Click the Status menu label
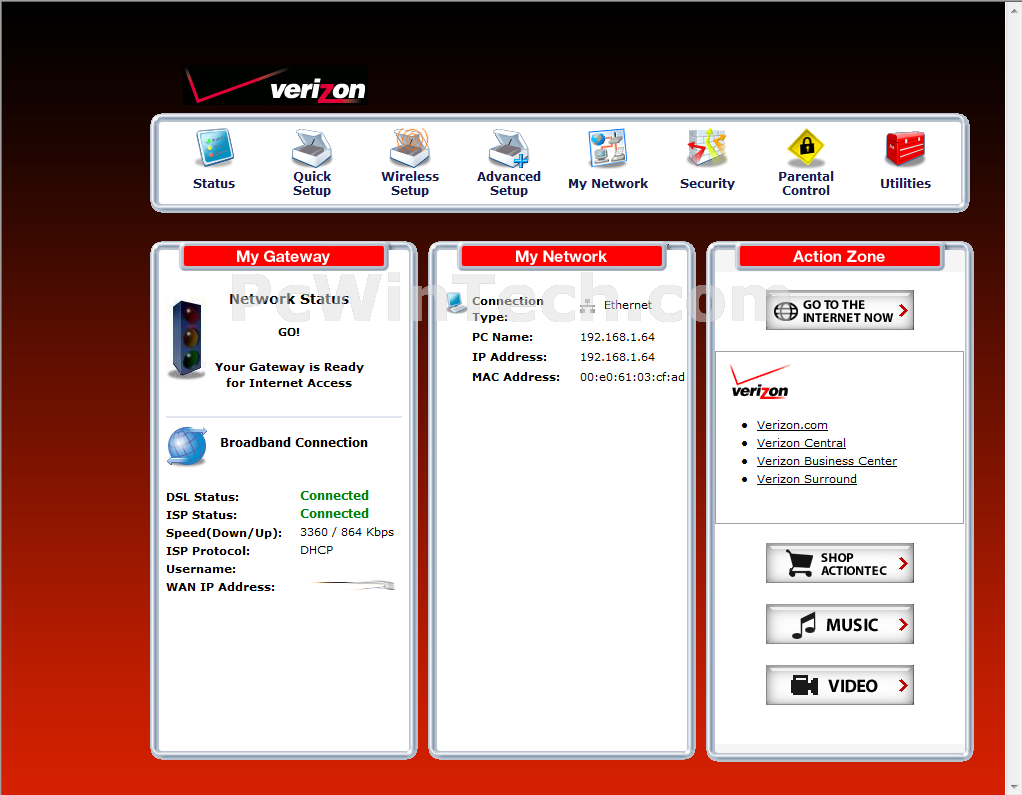This screenshot has width=1022, height=795. click(214, 184)
